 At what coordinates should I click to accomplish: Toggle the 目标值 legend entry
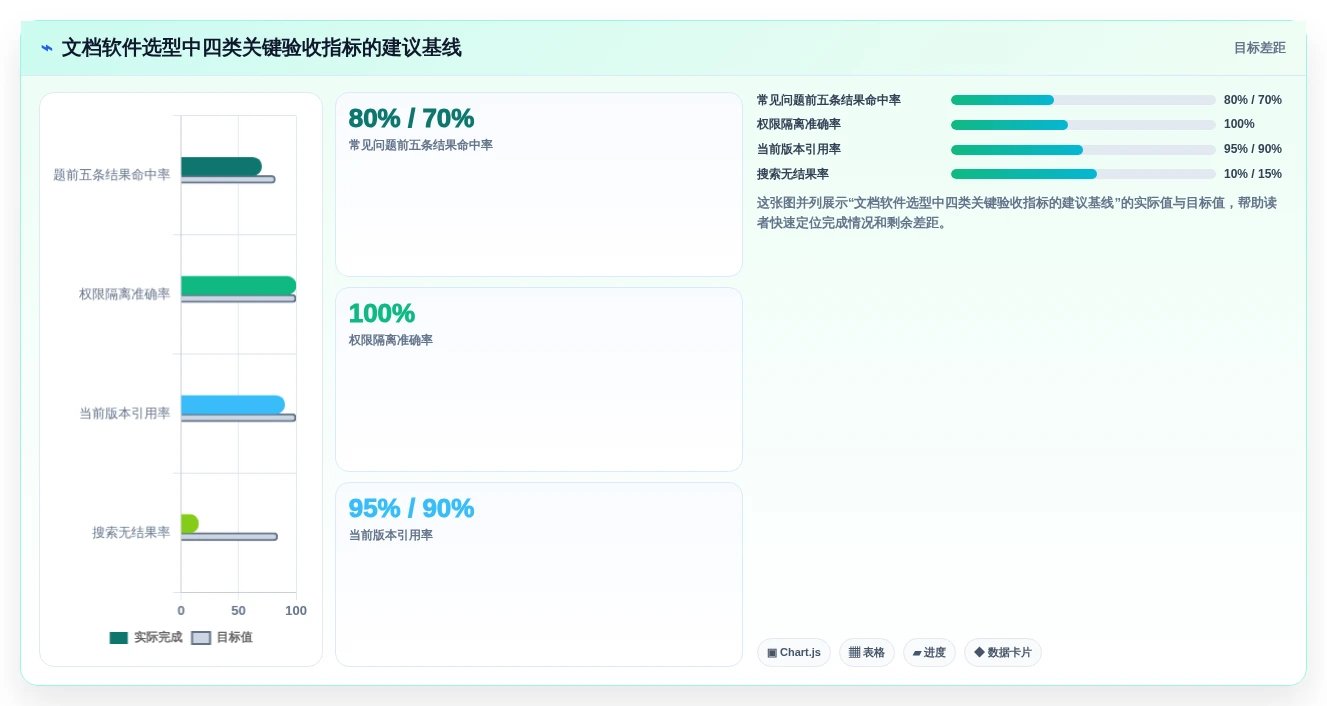pyautogui.click(x=222, y=638)
